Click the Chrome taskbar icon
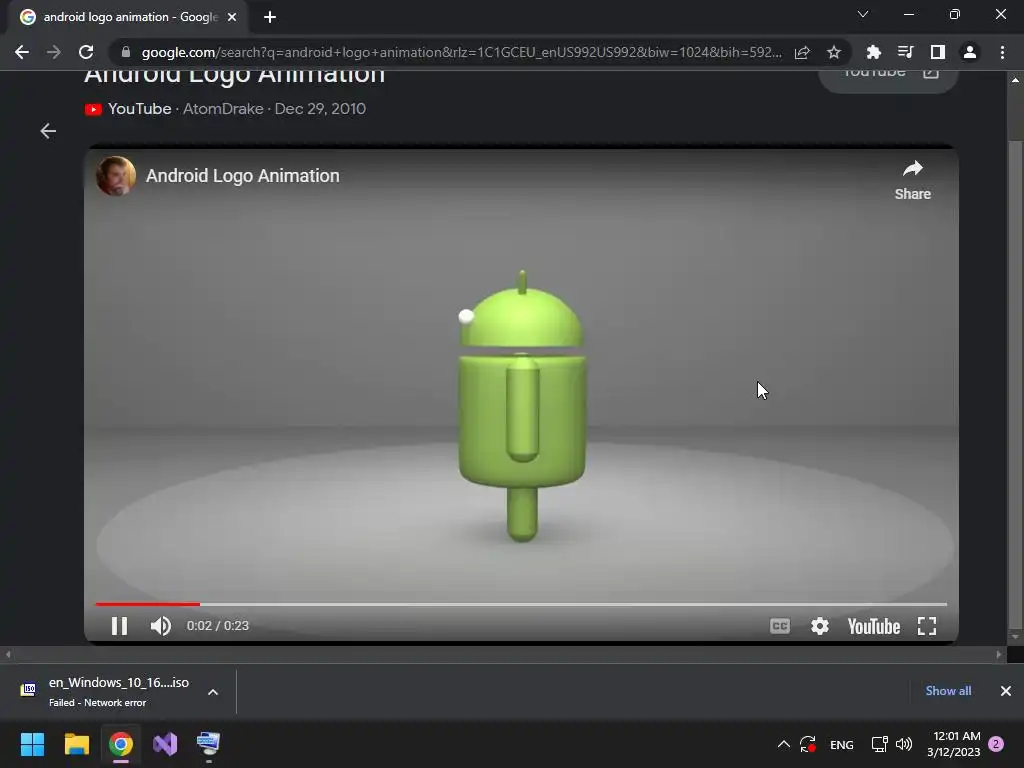The width and height of the screenshot is (1024, 768). 121,744
